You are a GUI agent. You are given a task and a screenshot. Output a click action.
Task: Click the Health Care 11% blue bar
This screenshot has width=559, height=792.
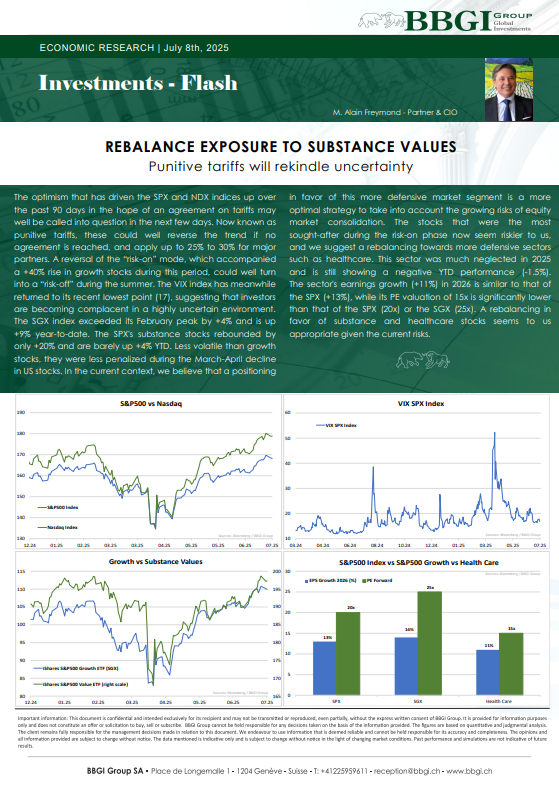click(487, 672)
